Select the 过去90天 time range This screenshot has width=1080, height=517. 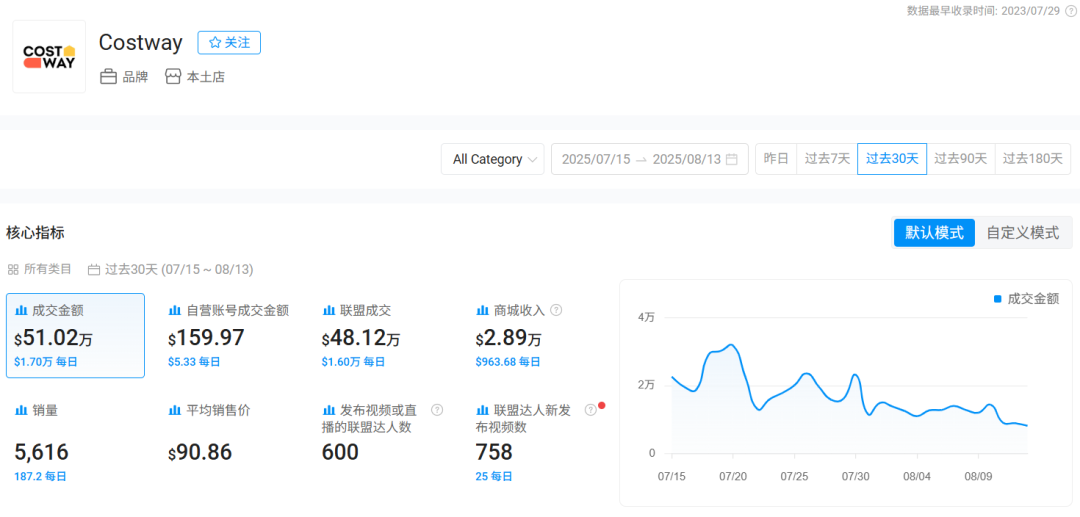click(960, 159)
